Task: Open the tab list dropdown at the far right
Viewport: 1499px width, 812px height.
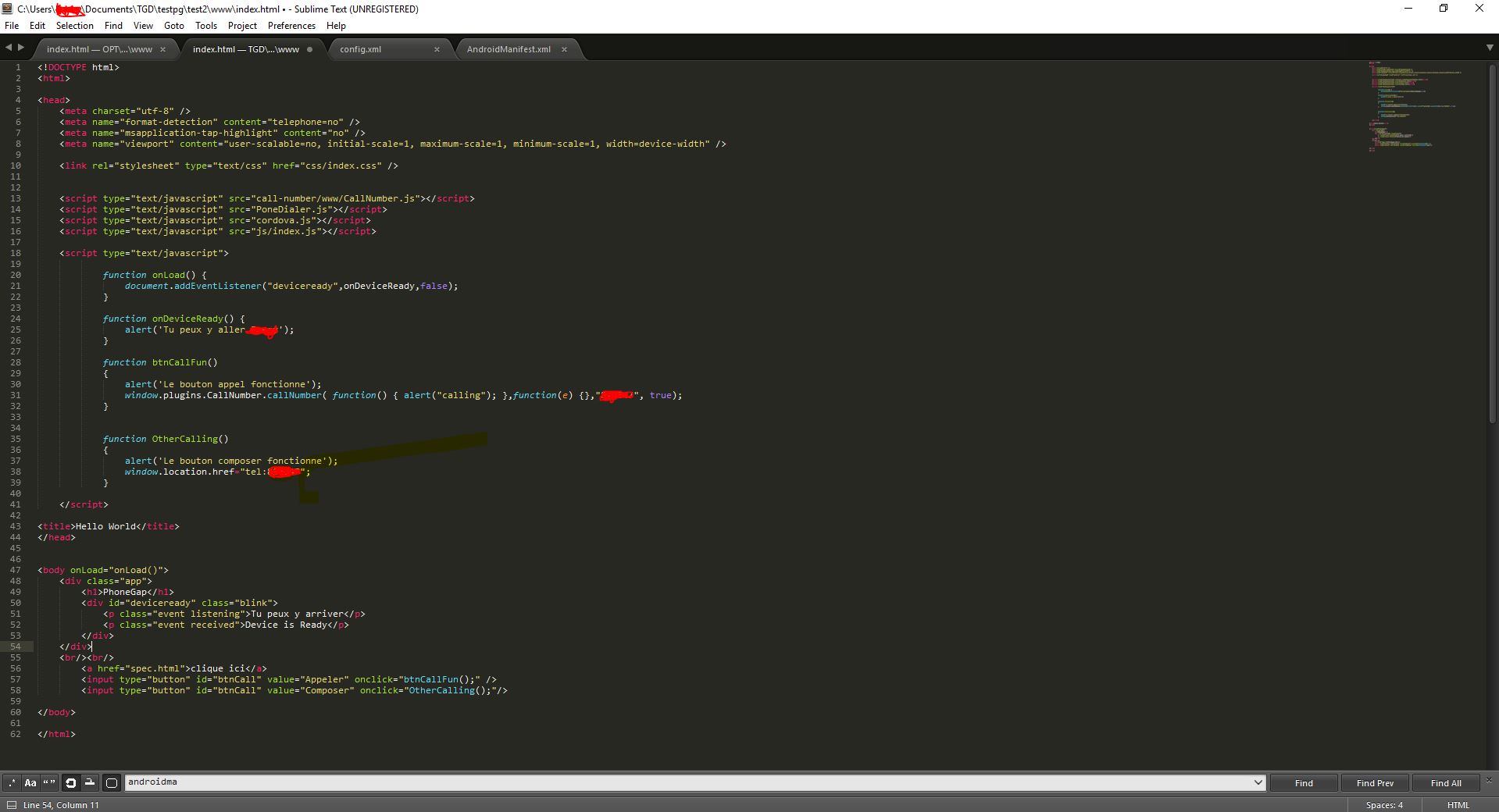Action: pos(1490,48)
